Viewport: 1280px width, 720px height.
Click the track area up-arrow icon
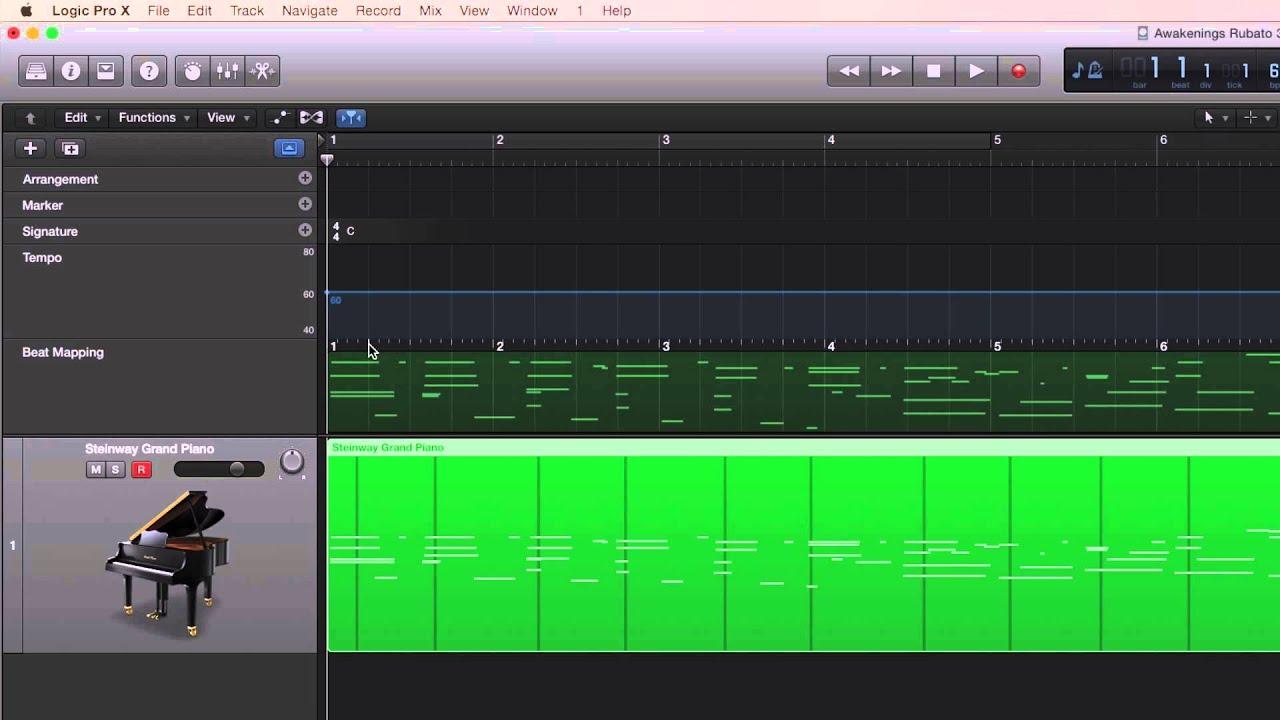(31, 118)
